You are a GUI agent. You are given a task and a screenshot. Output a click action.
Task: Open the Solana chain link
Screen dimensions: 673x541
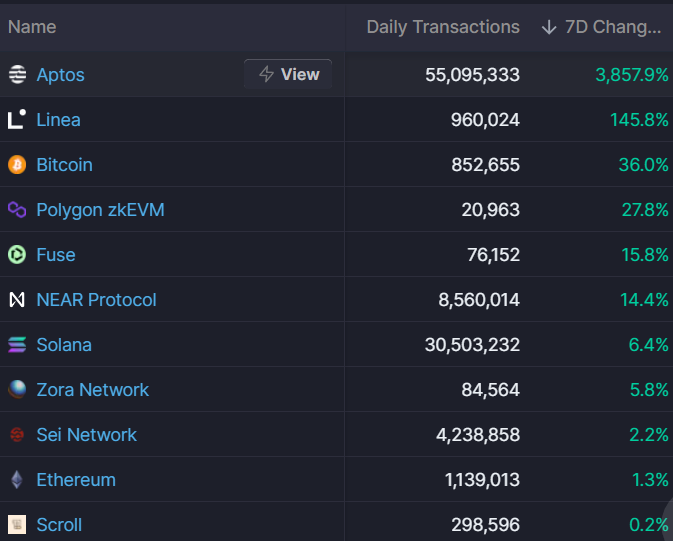tap(64, 345)
